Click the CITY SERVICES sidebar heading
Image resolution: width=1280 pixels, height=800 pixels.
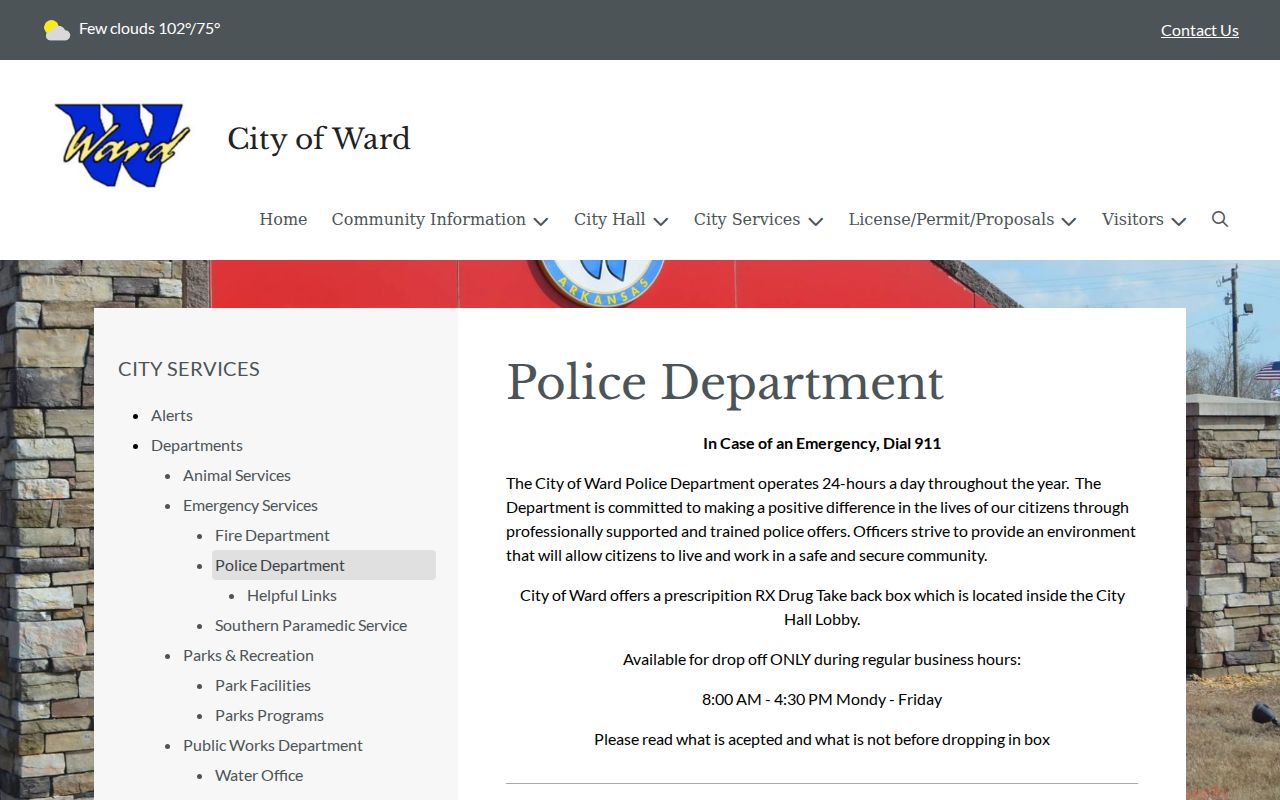[189, 369]
